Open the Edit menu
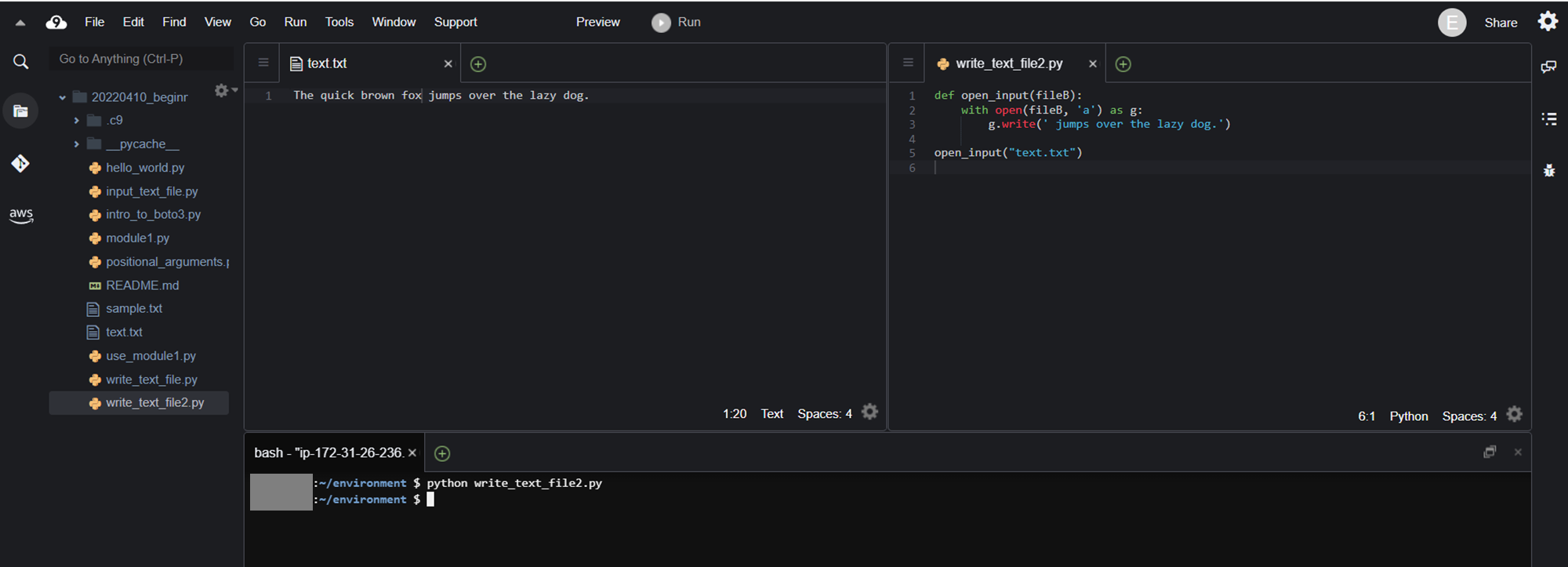 [133, 22]
